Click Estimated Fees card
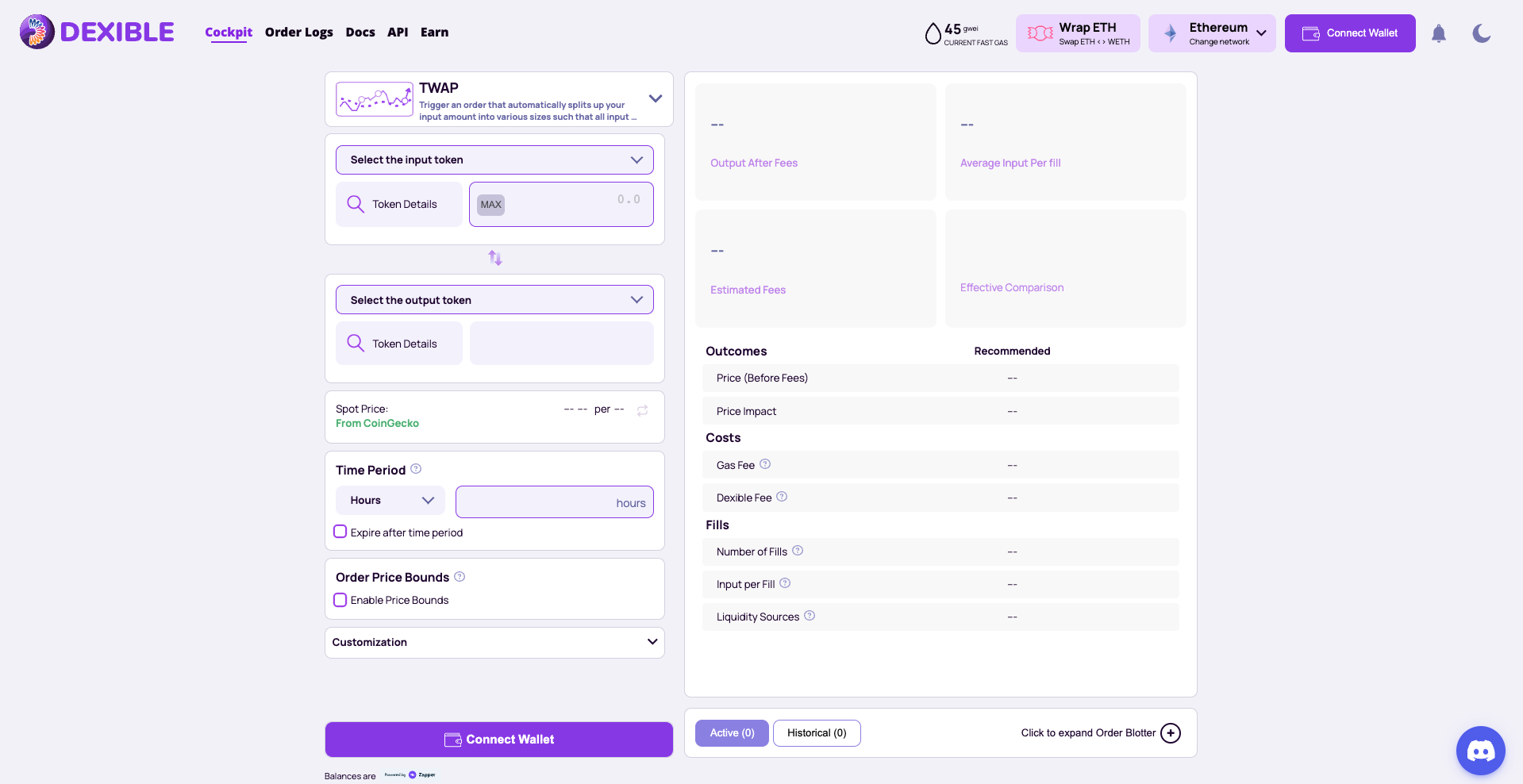 click(x=816, y=268)
